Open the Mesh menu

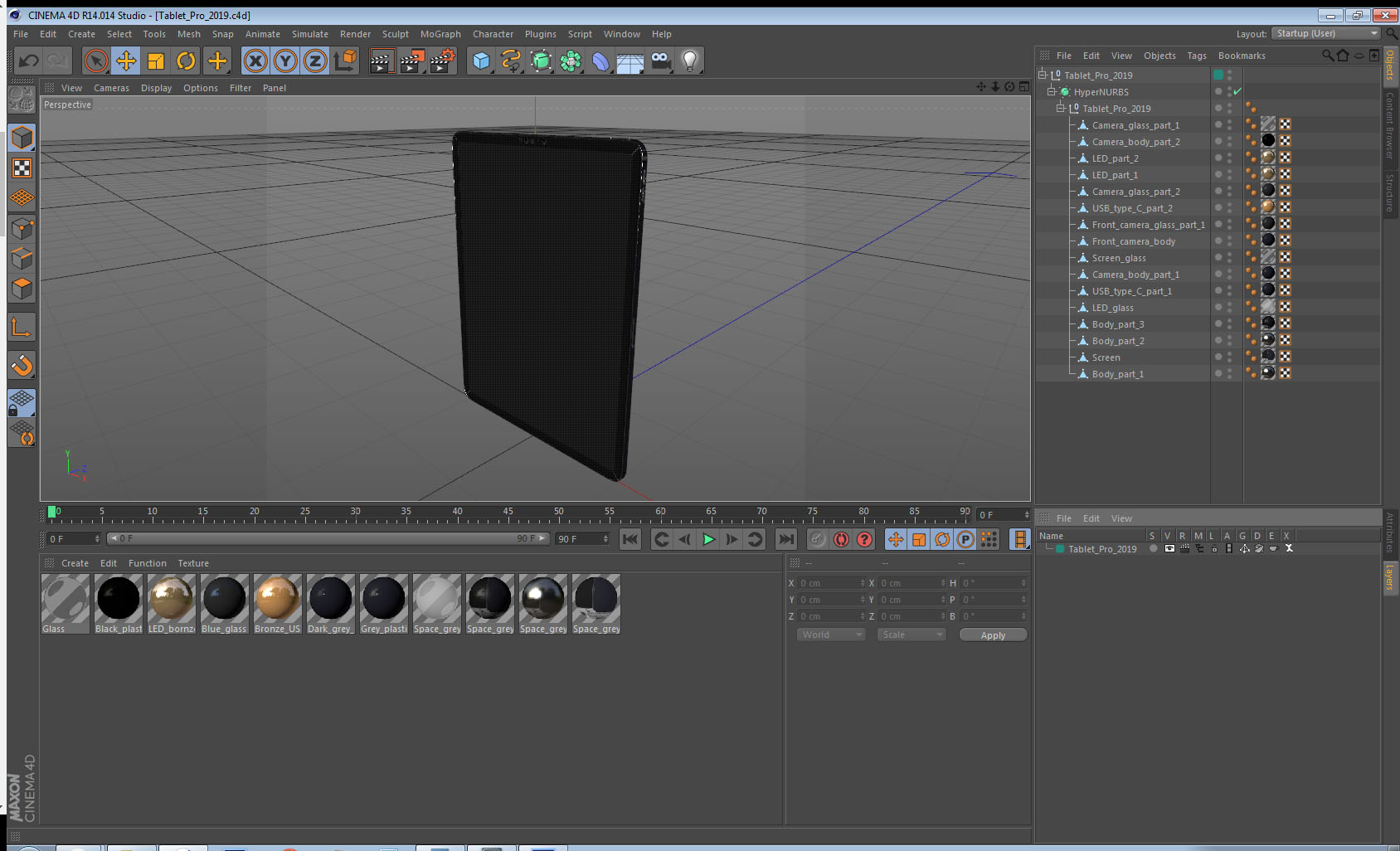coord(188,34)
